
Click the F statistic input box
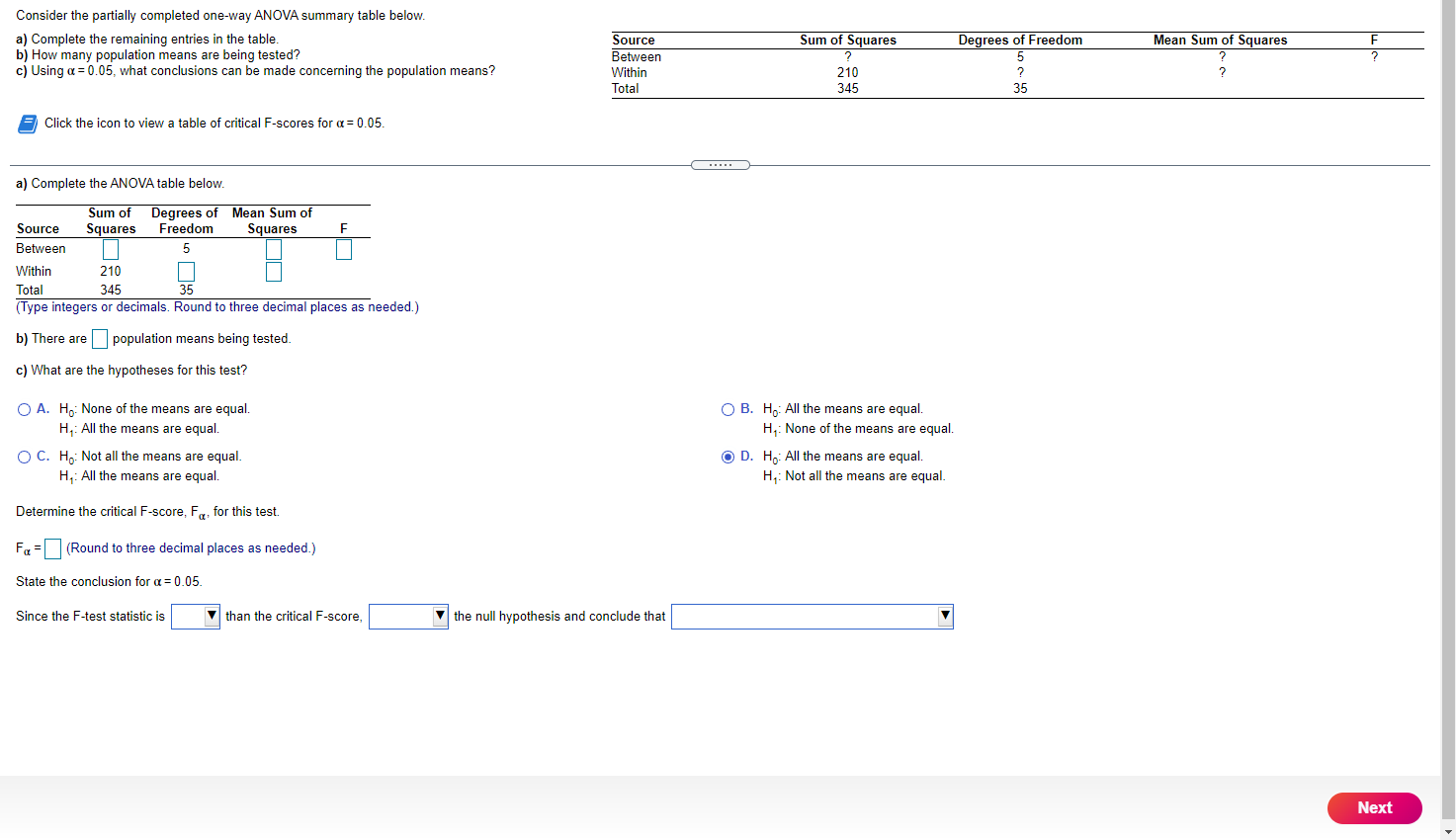343,249
